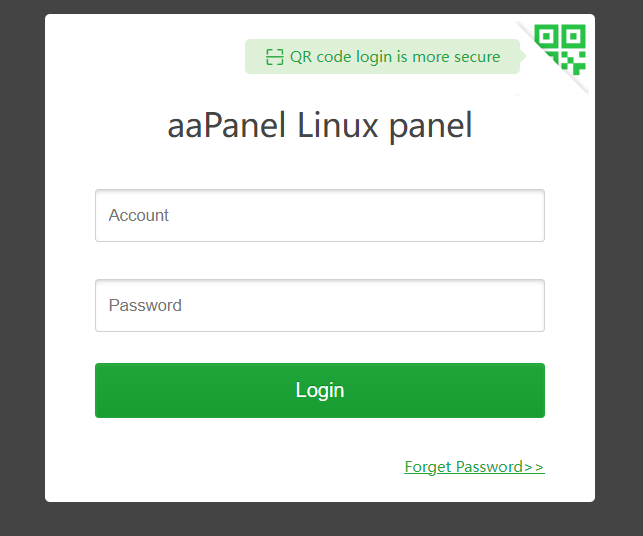Click the "aaPanel Linux panel" heading
The image size is (643, 536).
pyautogui.click(x=320, y=127)
